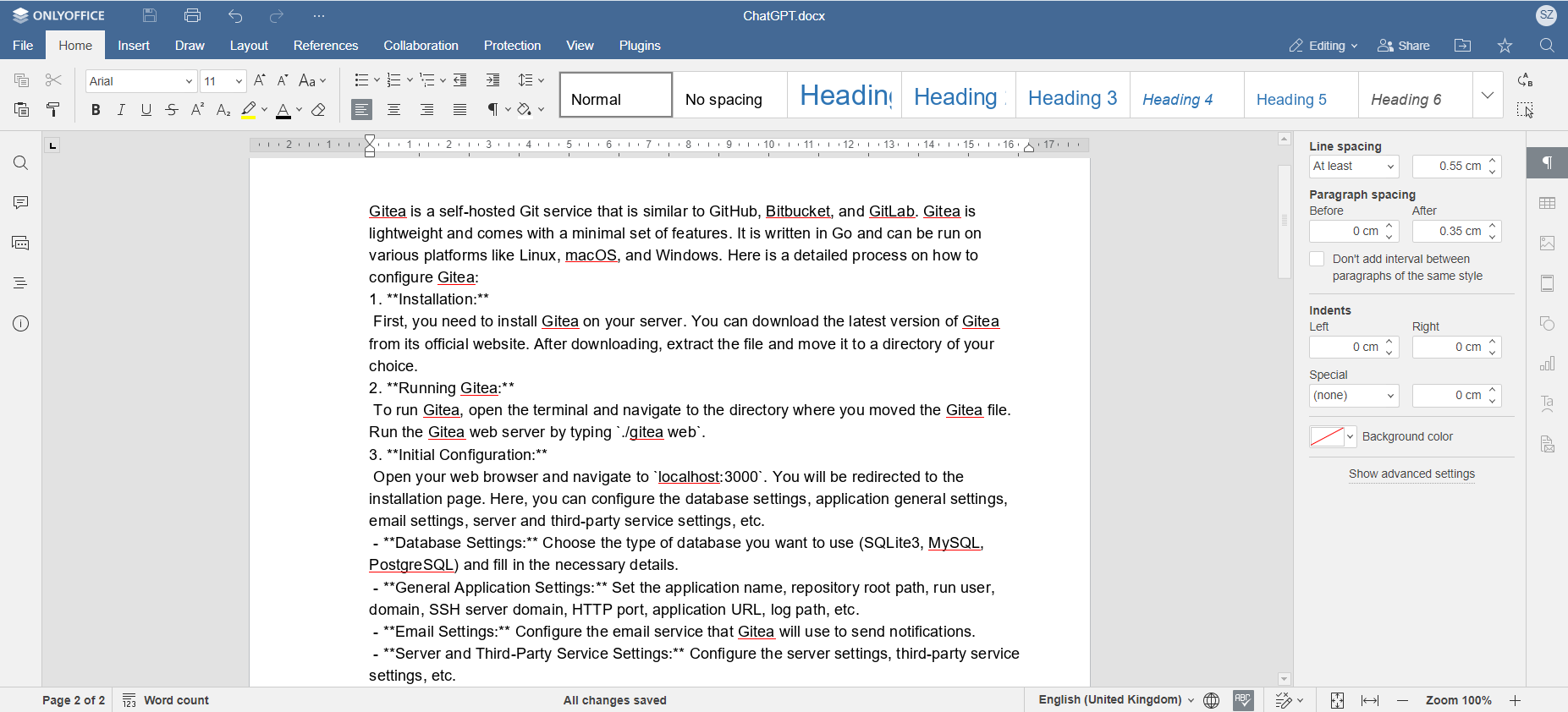Image resolution: width=1568 pixels, height=712 pixels.
Task: Center align the paragraph
Action: pyautogui.click(x=394, y=110)
